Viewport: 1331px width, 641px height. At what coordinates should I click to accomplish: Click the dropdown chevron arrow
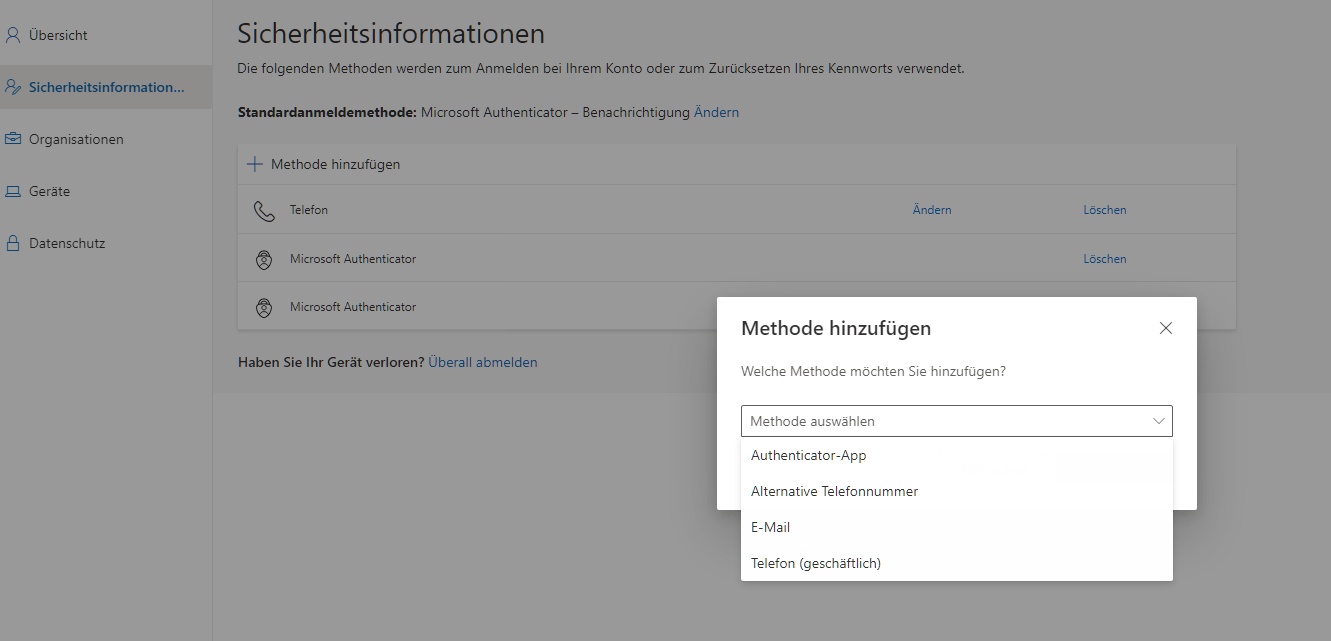click(x=1159, y=421)
